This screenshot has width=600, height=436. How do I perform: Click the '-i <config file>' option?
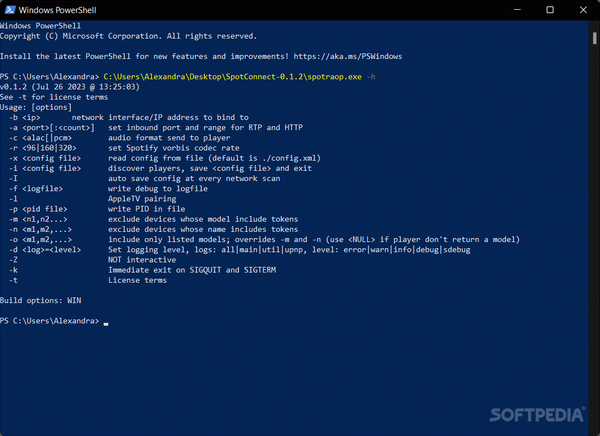click(x=45, y=168)
